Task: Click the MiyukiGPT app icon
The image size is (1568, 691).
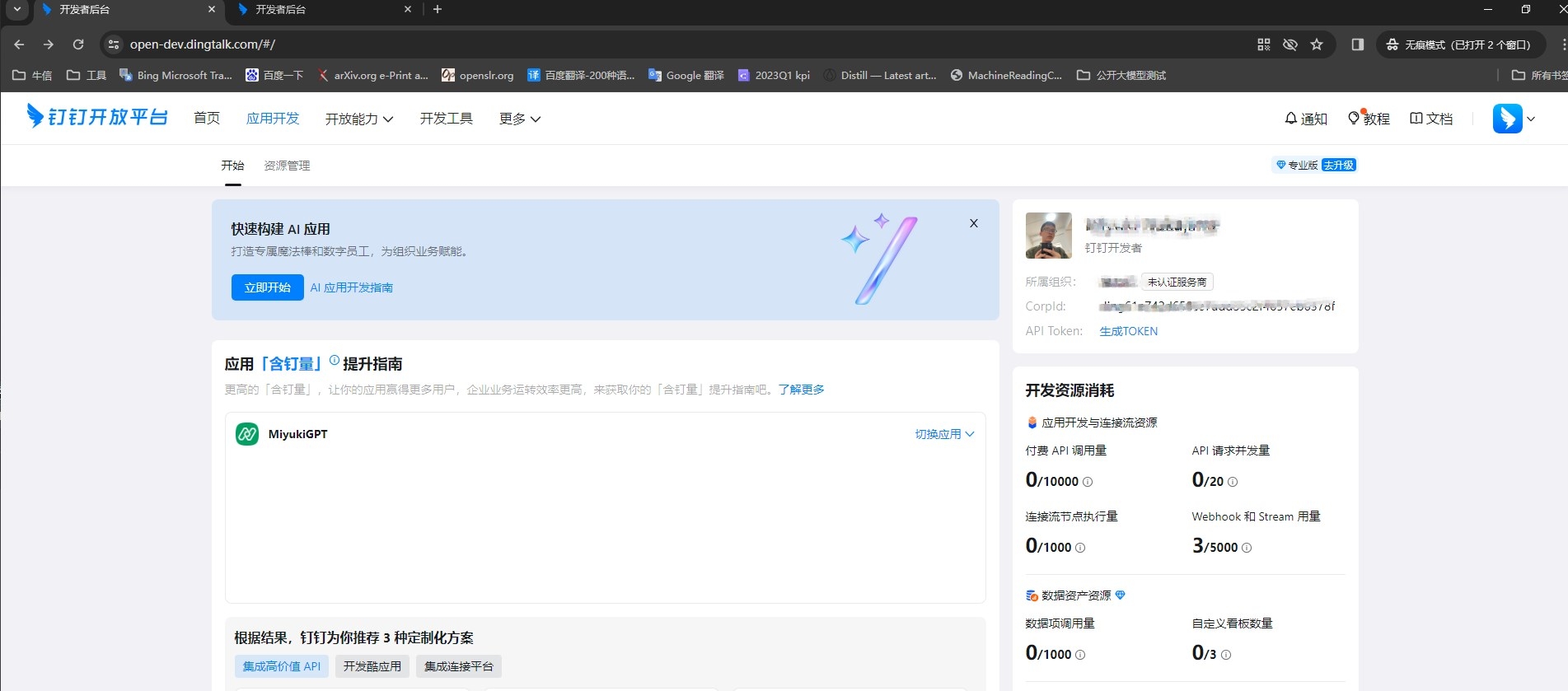Action: tap(247, 434)
